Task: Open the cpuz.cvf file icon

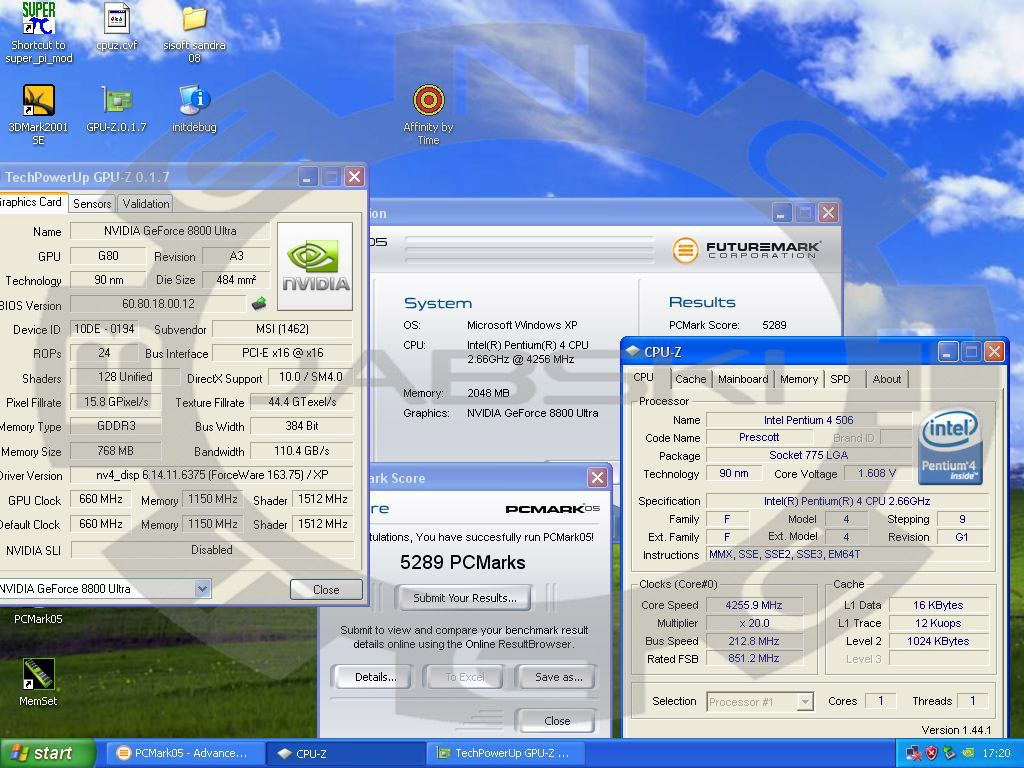Action: (x=117, y=27)
